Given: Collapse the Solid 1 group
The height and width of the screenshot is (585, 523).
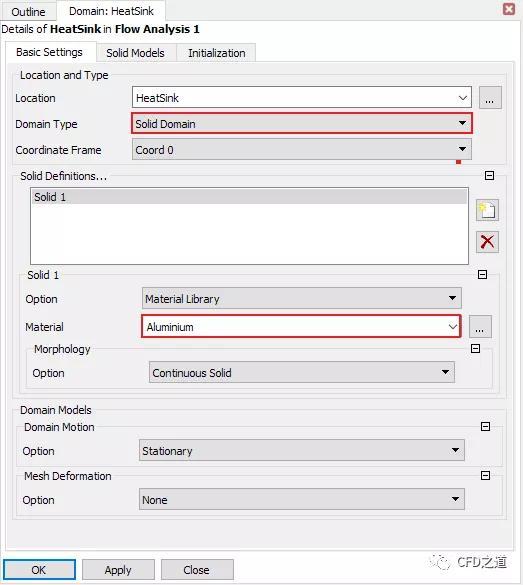Looking at the screenshot, I should tap(482, 275).
